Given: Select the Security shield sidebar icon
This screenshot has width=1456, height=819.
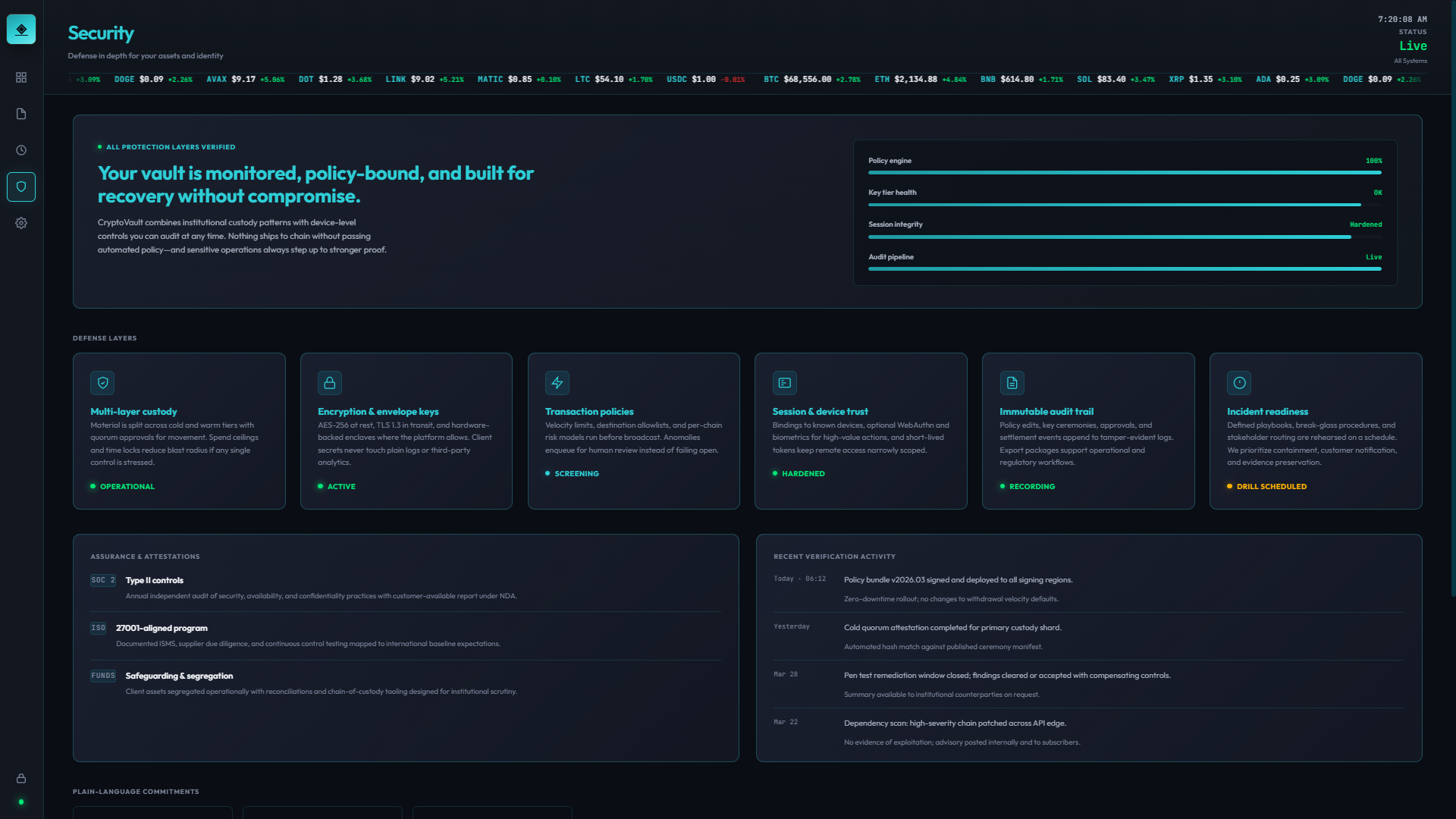Looking at the screenshot, I should pyautogui.click(x=21, y=187).
